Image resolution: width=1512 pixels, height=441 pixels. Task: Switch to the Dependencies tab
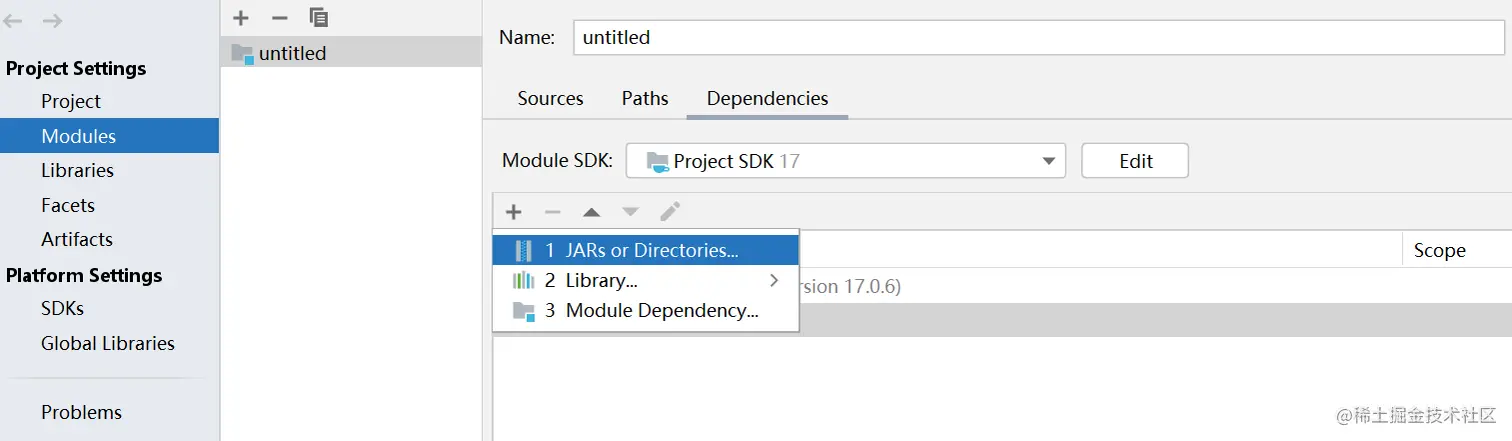coord(767,99)
